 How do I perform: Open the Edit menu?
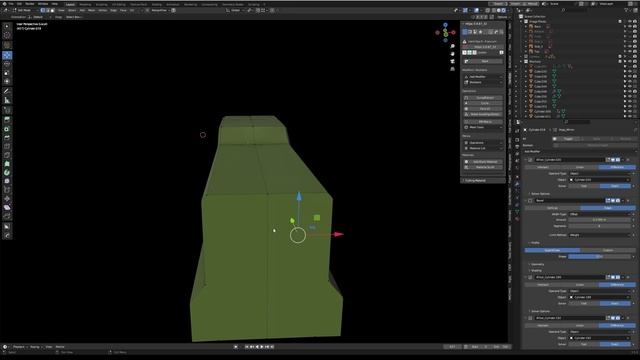pos(20,4)
